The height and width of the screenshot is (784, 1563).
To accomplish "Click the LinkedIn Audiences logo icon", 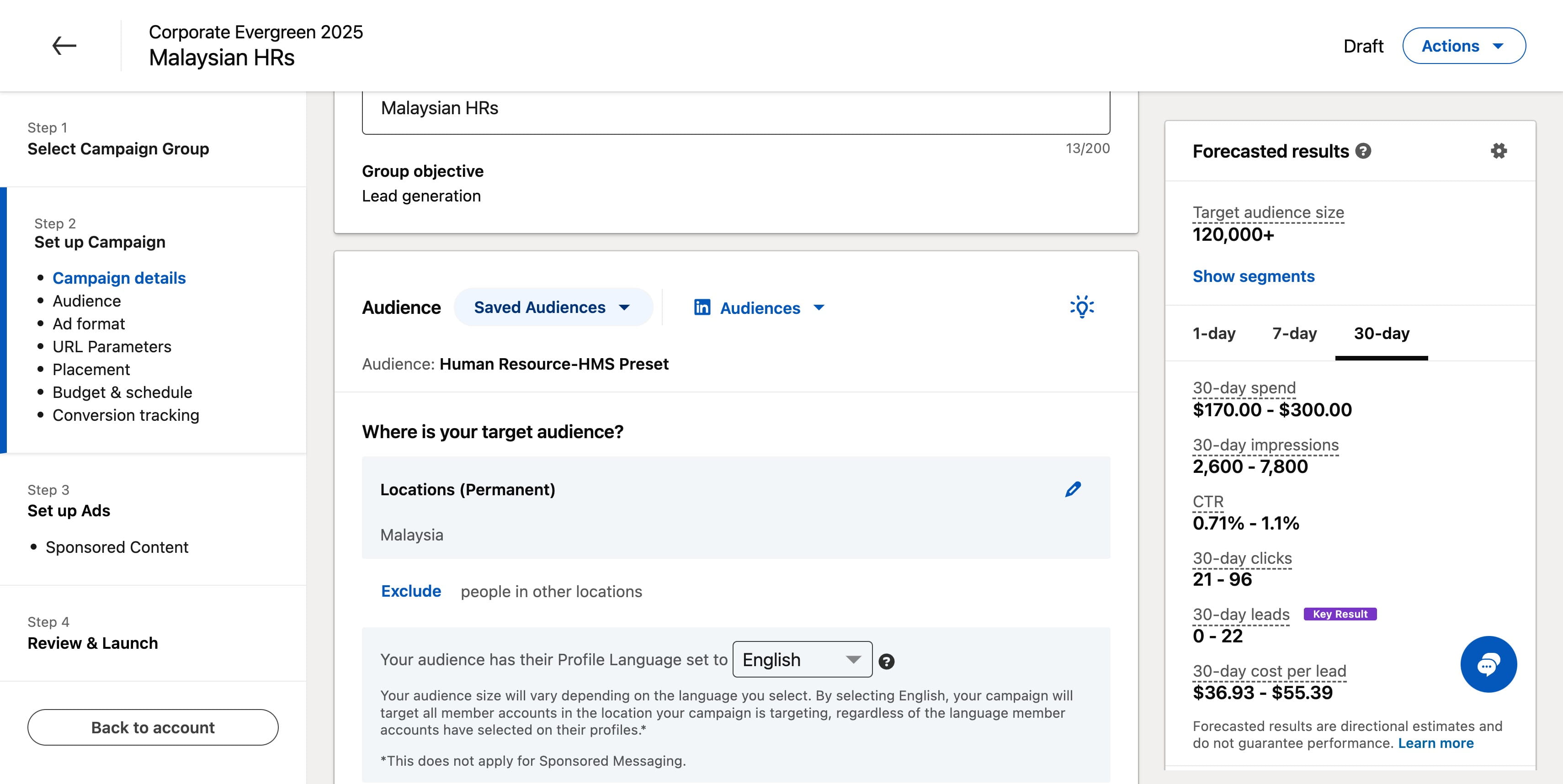I will point(702,307).
